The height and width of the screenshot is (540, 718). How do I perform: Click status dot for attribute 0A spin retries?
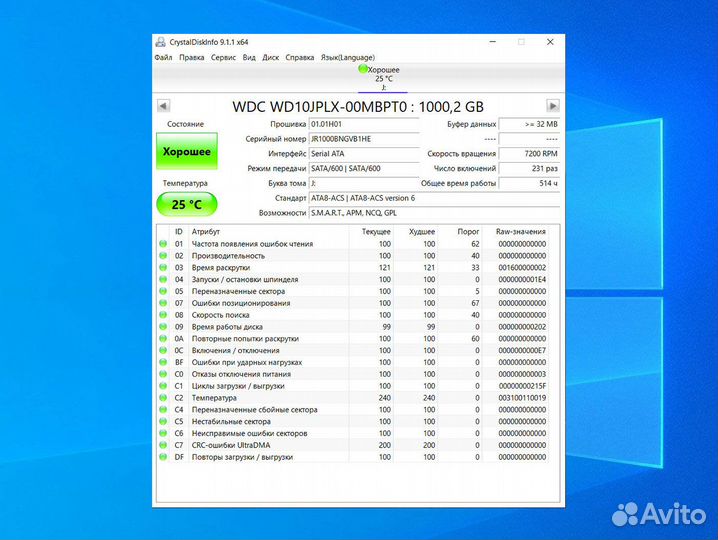[163, 338]
